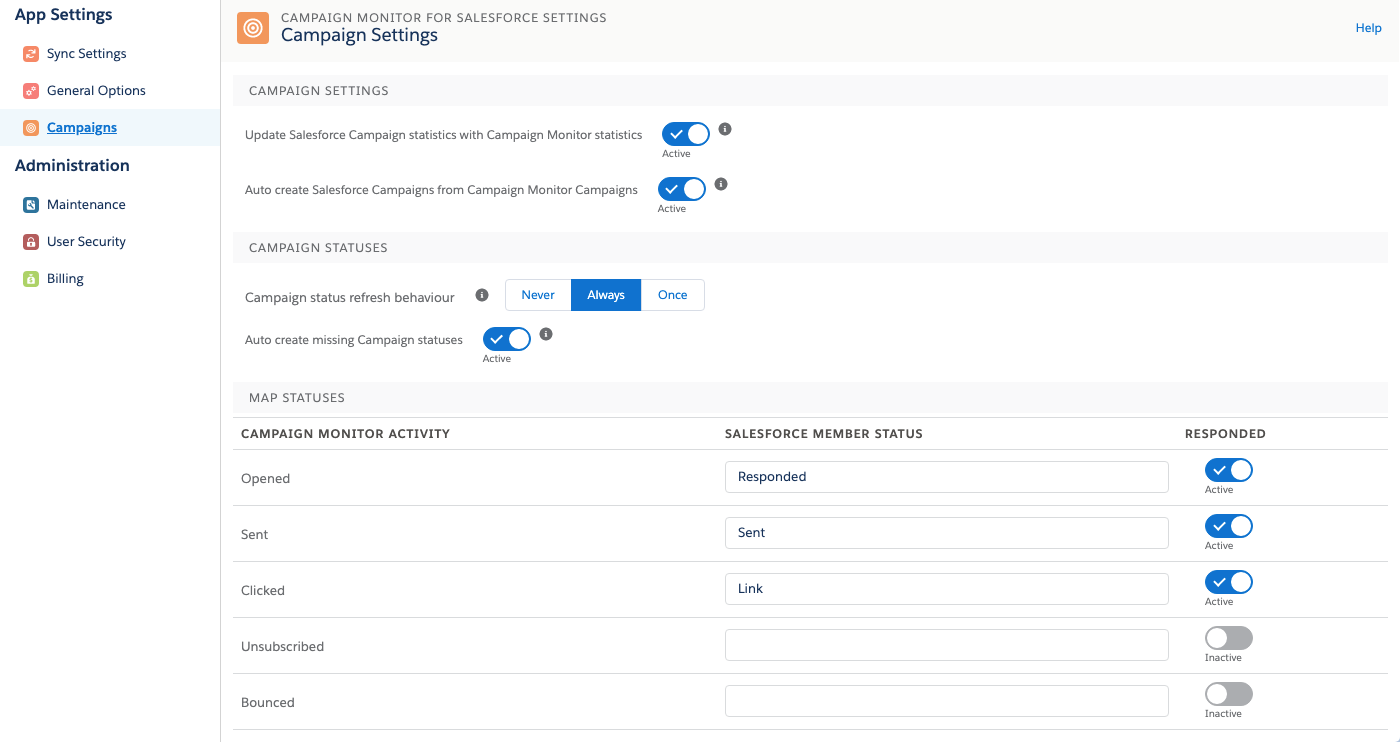
Task: Select Once refresh behaviour
Action: pos(673,295)
